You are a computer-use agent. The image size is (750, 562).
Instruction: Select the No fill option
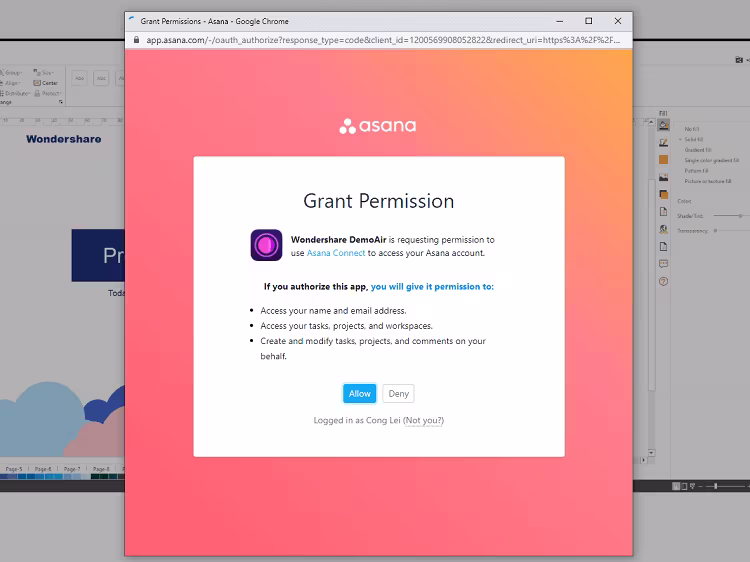[x=692, y=129]
